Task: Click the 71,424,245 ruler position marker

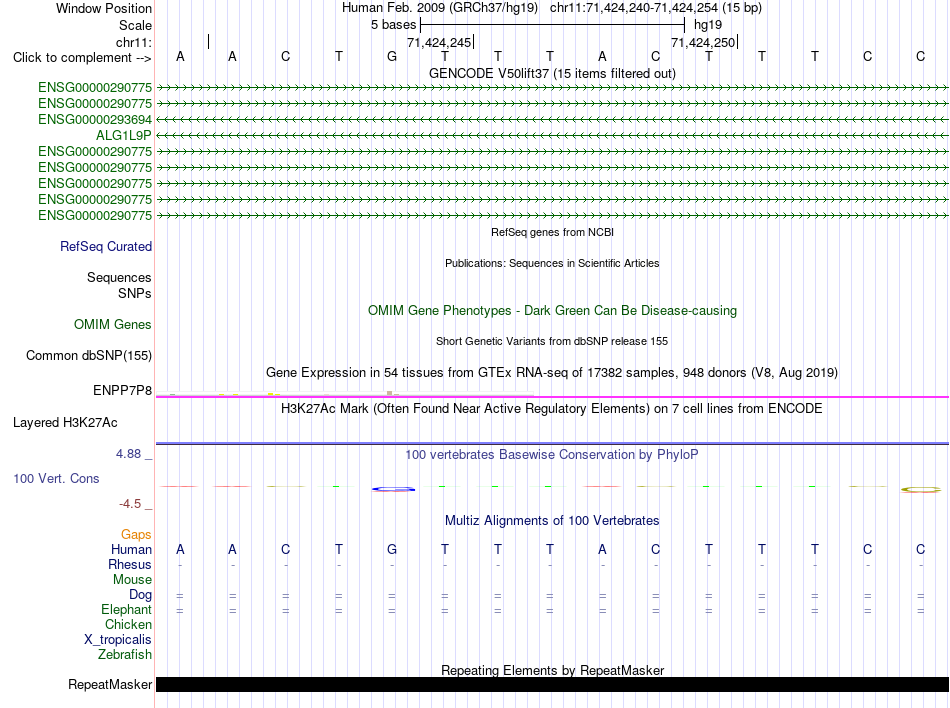Action: (440, 42)
